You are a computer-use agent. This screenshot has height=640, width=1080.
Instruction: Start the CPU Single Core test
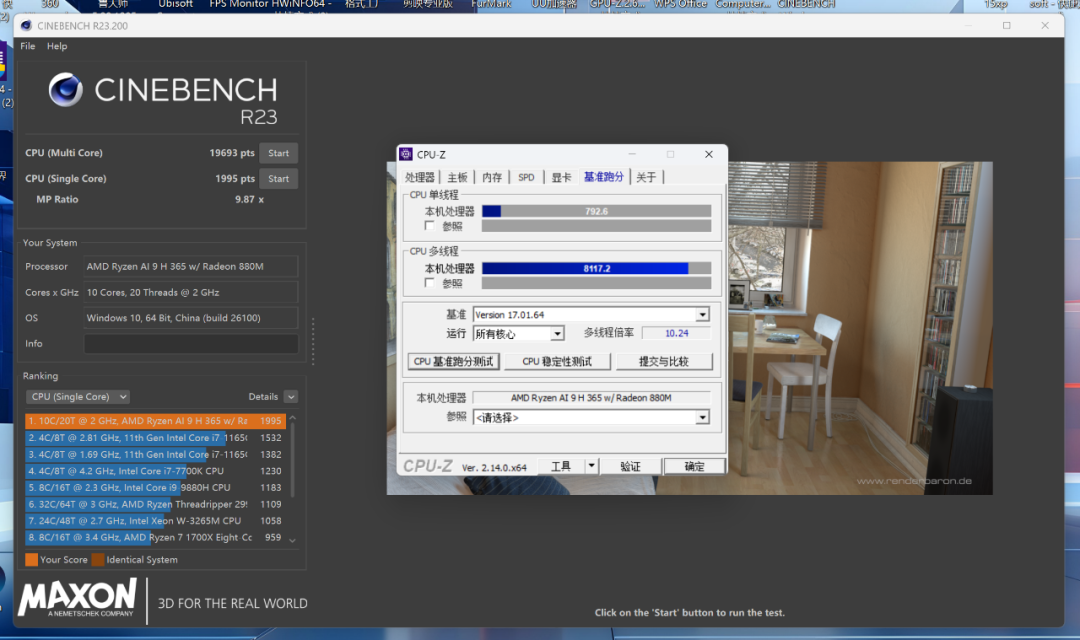(278, 178)
